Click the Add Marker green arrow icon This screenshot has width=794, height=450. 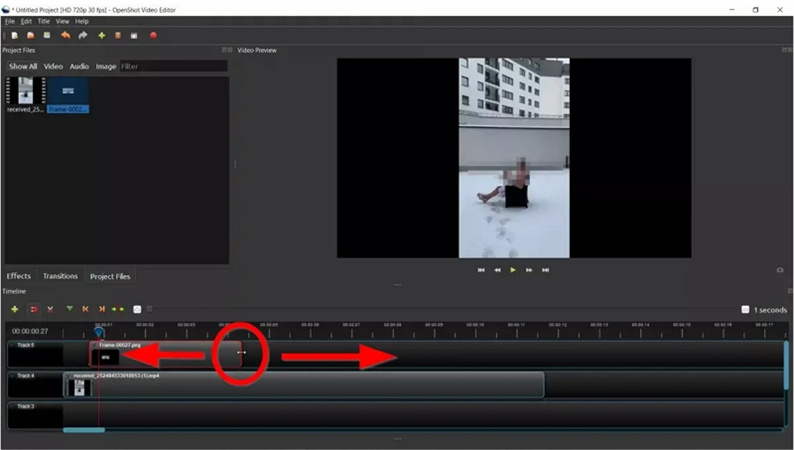click(x=69, y=309)
